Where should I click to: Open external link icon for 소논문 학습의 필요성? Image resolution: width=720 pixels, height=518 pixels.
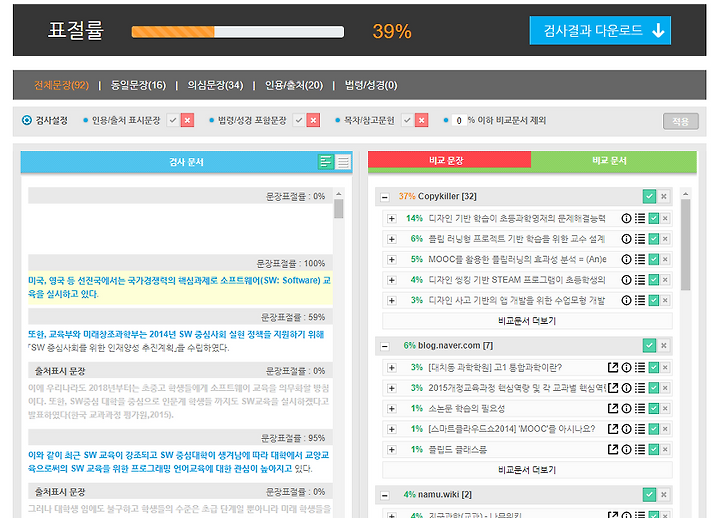(x=613, y=408)
